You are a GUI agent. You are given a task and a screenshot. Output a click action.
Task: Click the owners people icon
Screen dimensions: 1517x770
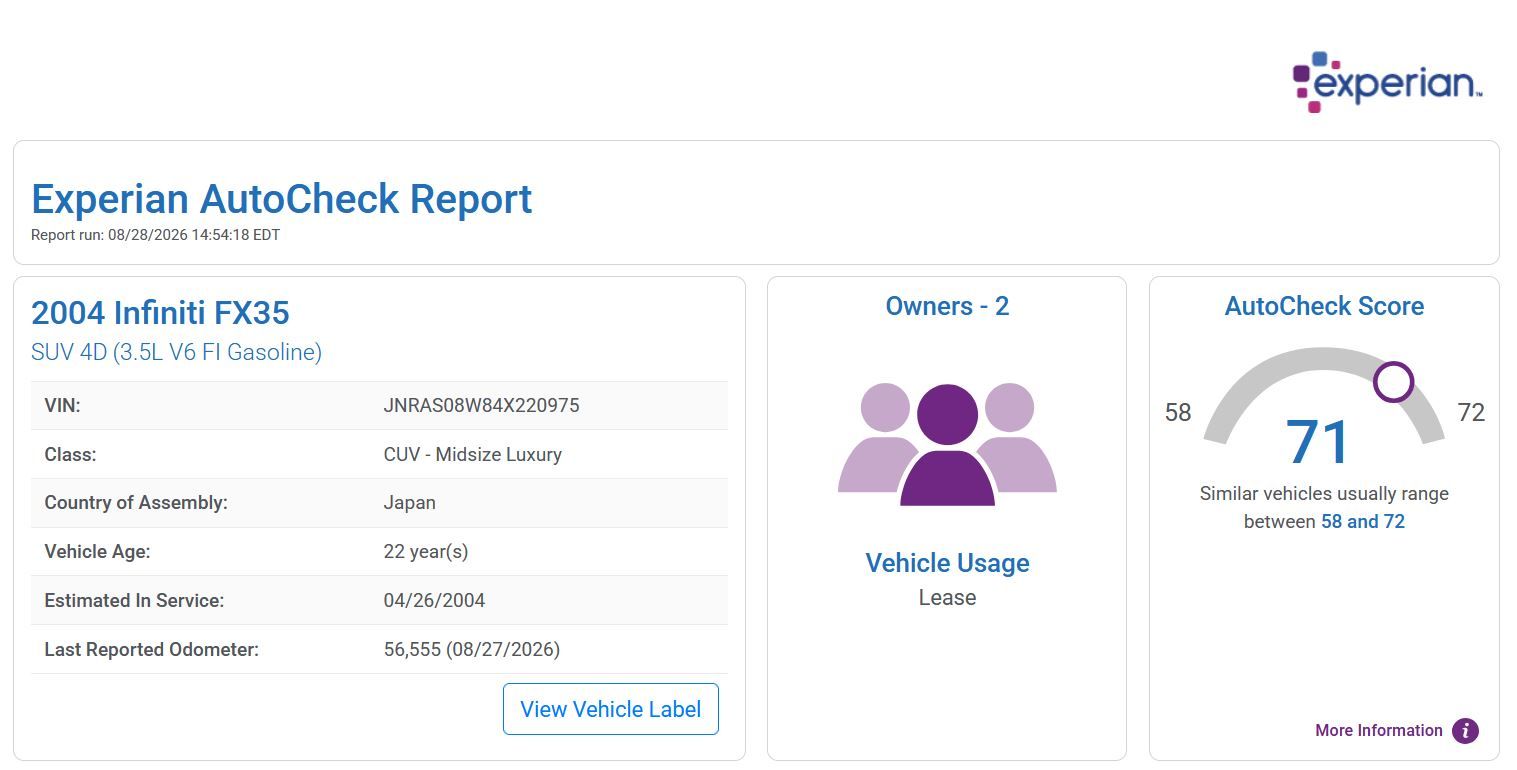(947, 444)
